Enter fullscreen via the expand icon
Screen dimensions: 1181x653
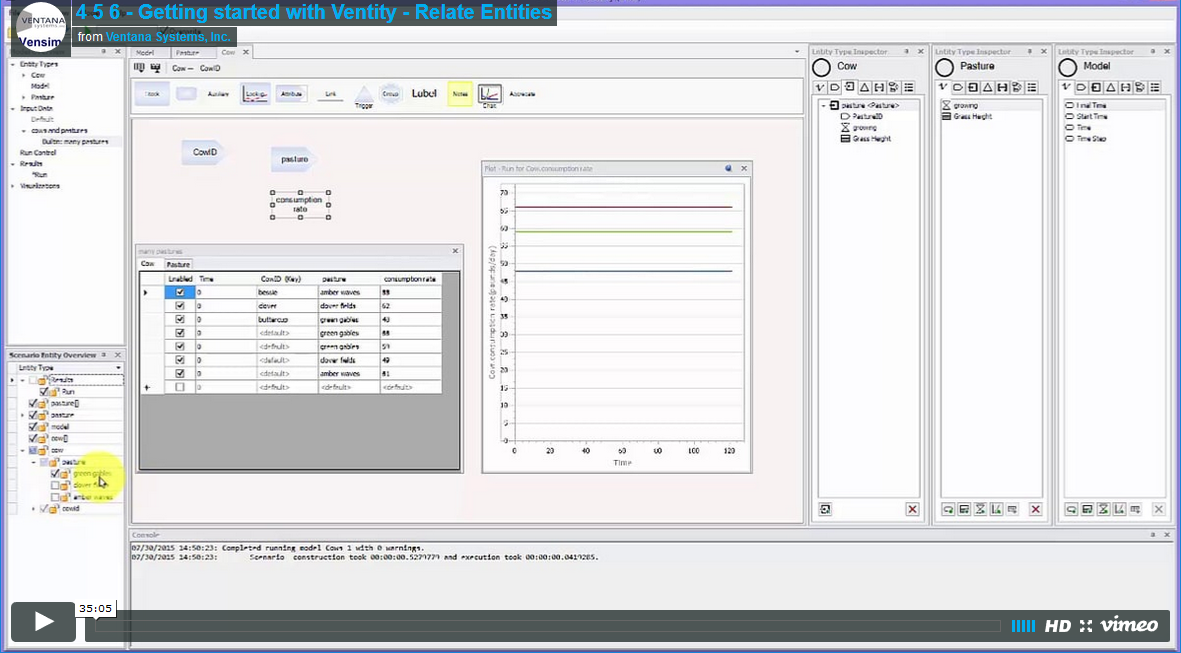[1085, 626]
